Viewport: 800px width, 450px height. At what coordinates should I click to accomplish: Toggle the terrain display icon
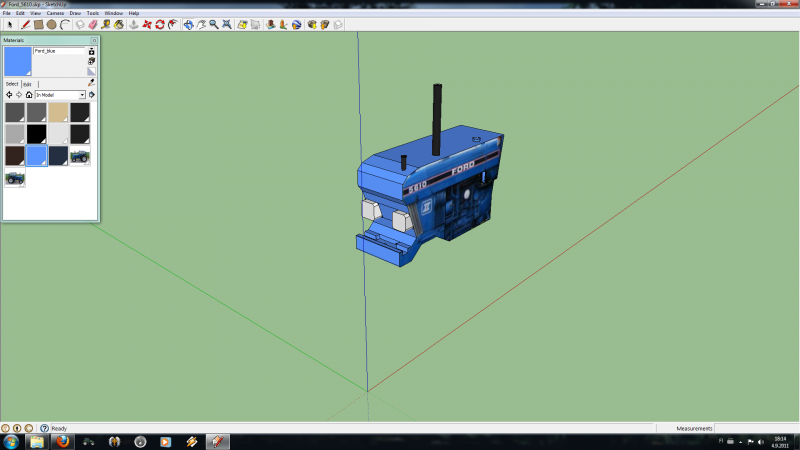(256, 24)
